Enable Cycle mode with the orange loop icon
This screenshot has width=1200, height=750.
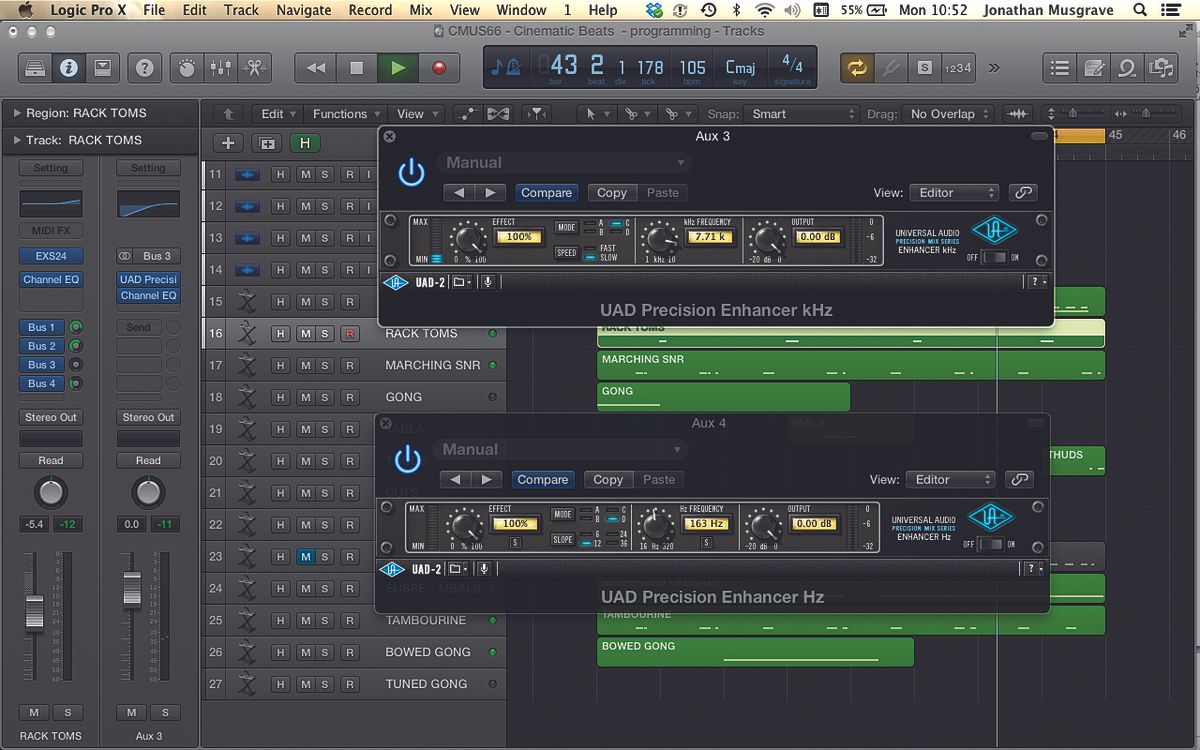coord(858,67)
